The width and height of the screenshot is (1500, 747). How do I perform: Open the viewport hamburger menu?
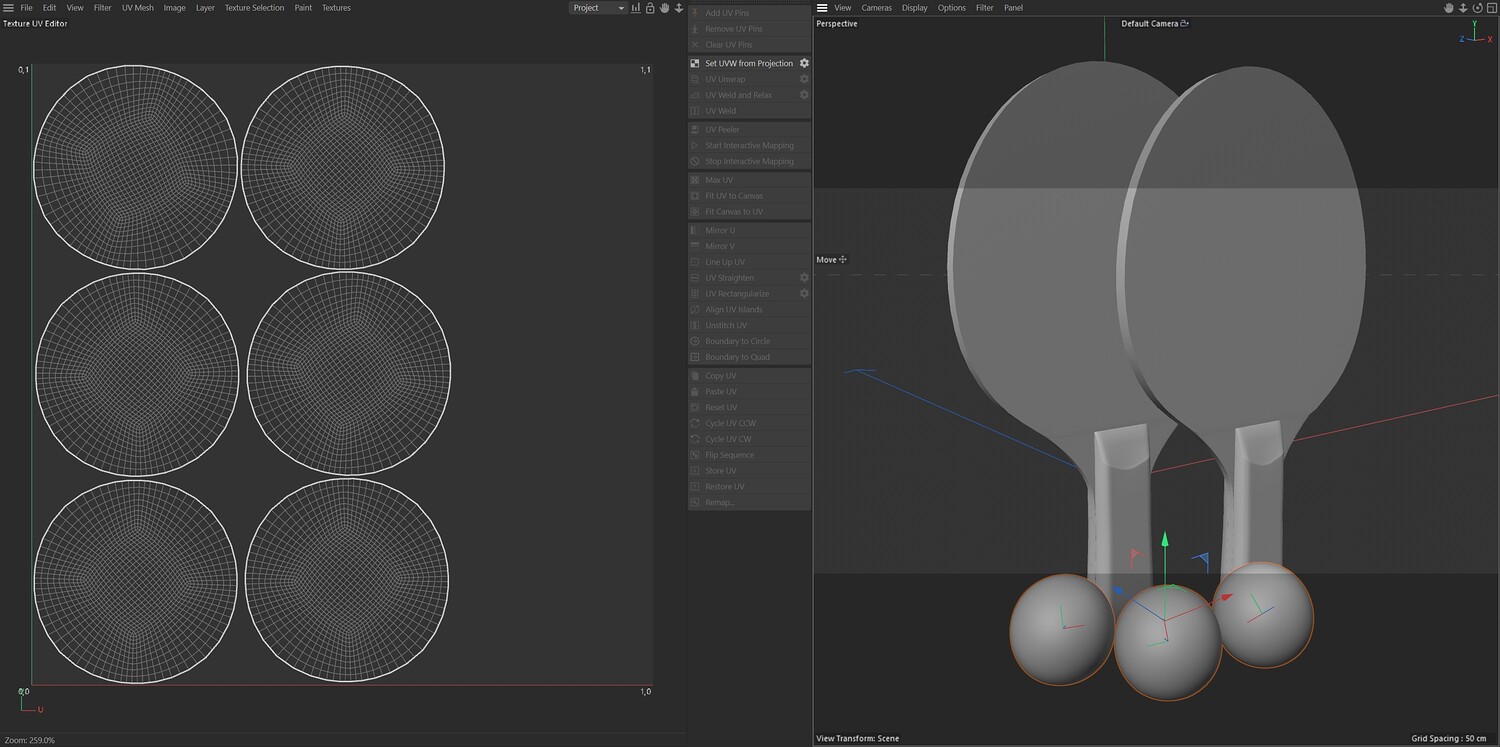pos(822,8)
